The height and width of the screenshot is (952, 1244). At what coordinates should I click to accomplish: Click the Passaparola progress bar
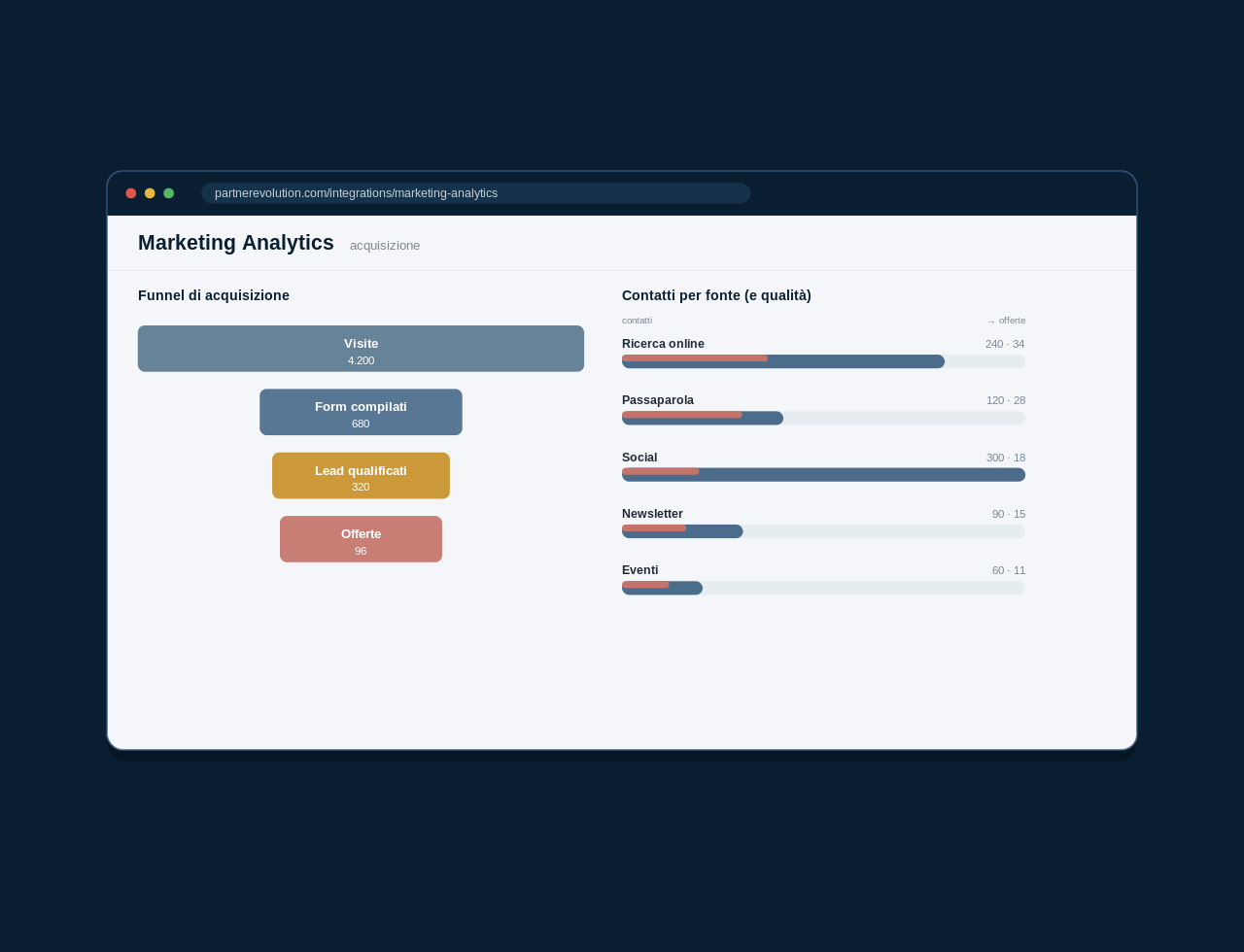[823, 418]
